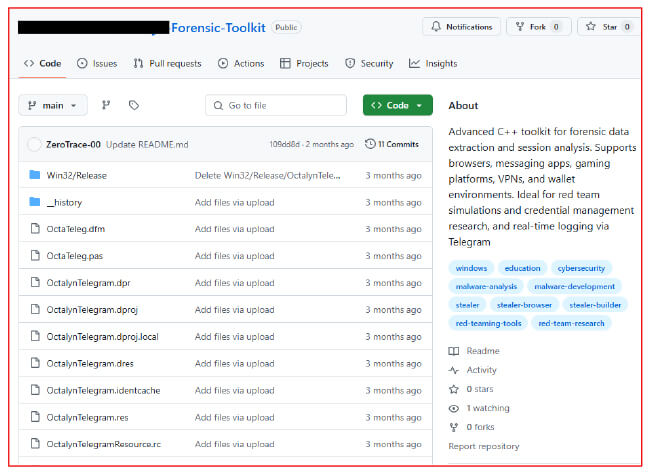
Task: Open OctalynTelegramResource.rc file
Action: pos(104,444)
